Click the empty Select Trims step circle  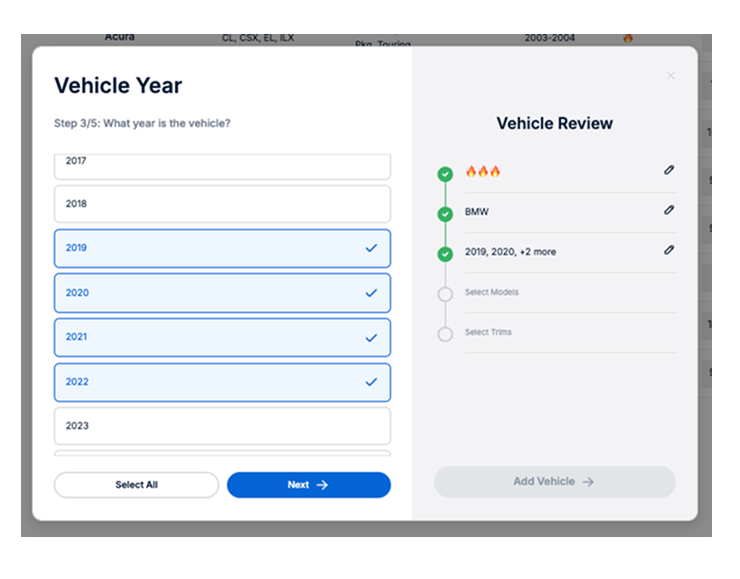[445, 334]
